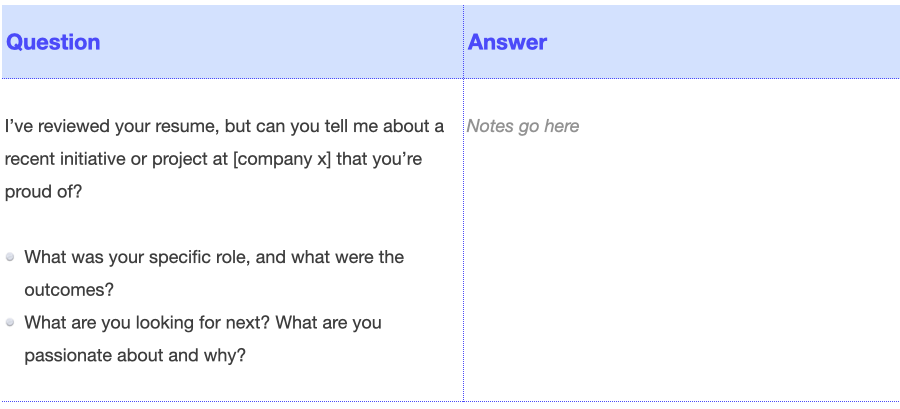Click "What are you looking for next?" text
This screenshot has height=409, width=900.
click(147, 322)
